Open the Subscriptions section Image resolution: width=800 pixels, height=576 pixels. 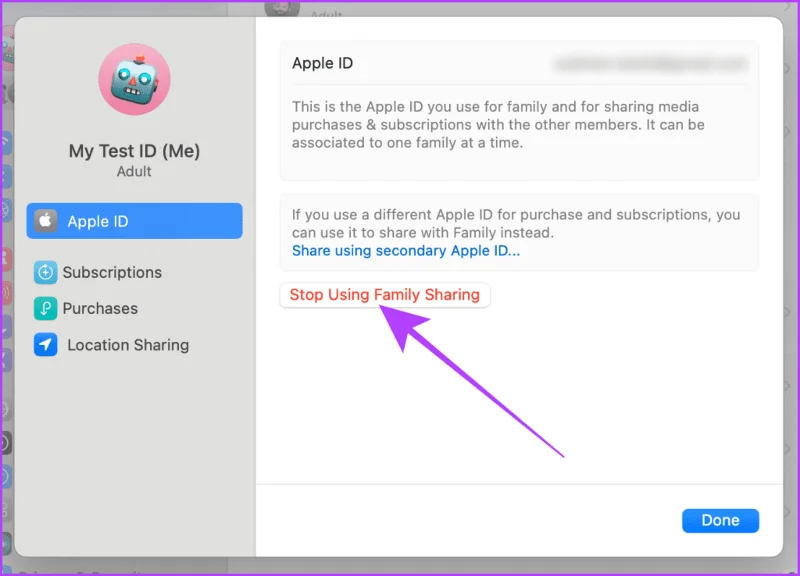pos(97,272)
